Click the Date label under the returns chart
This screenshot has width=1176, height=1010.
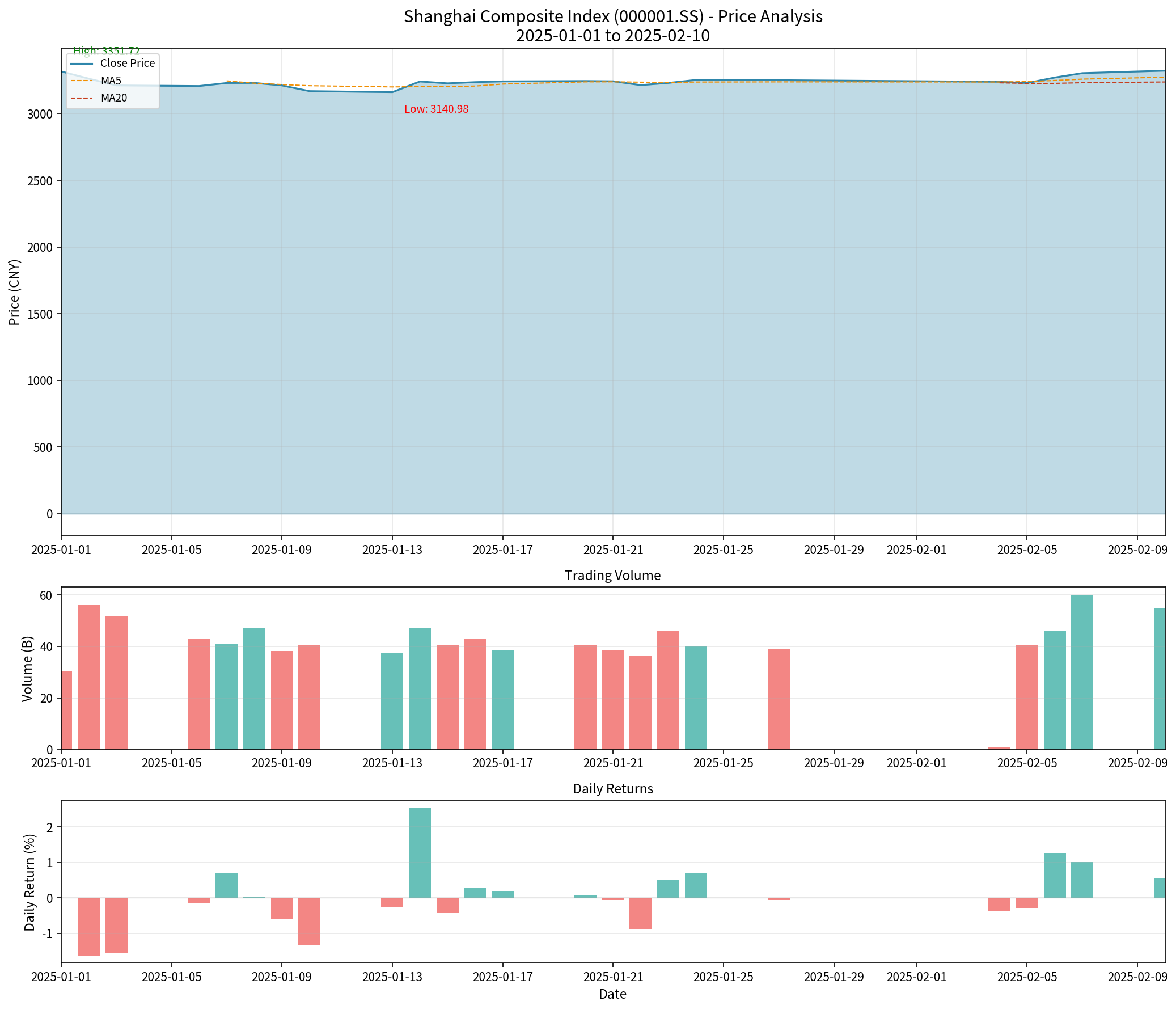point(612,994)
